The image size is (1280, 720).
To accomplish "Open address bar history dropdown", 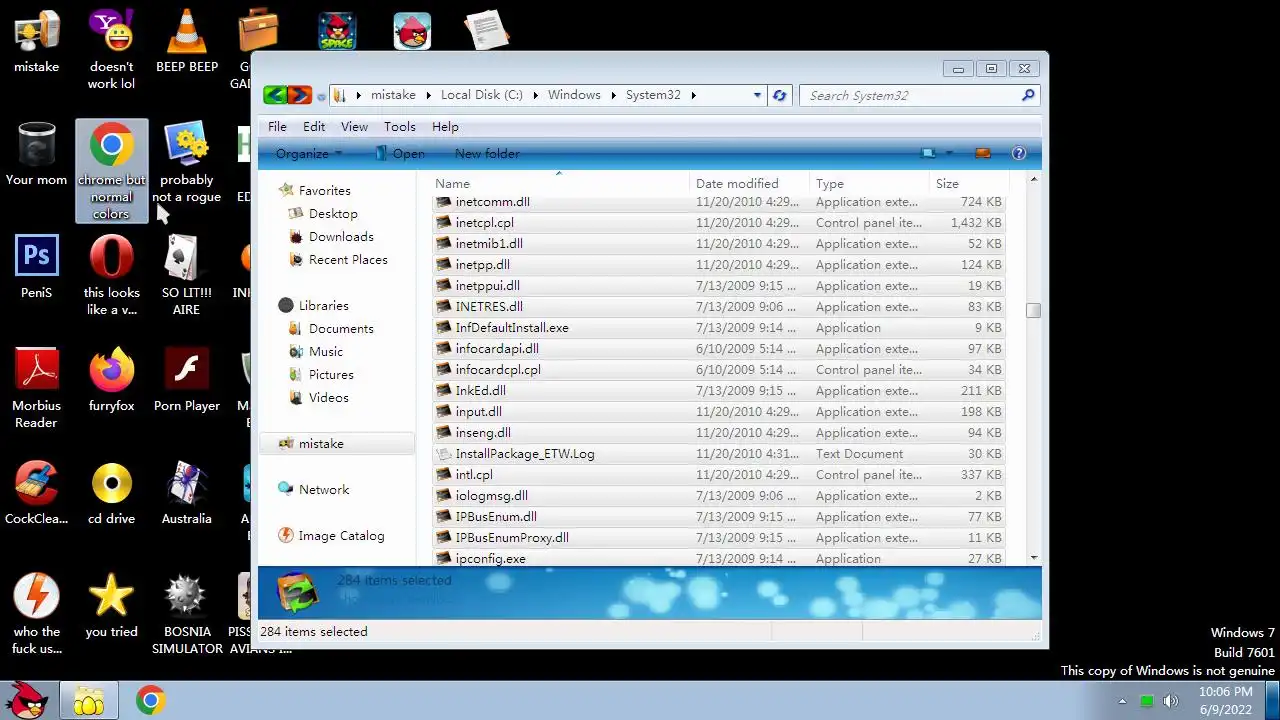I will (x=757, y=95).
